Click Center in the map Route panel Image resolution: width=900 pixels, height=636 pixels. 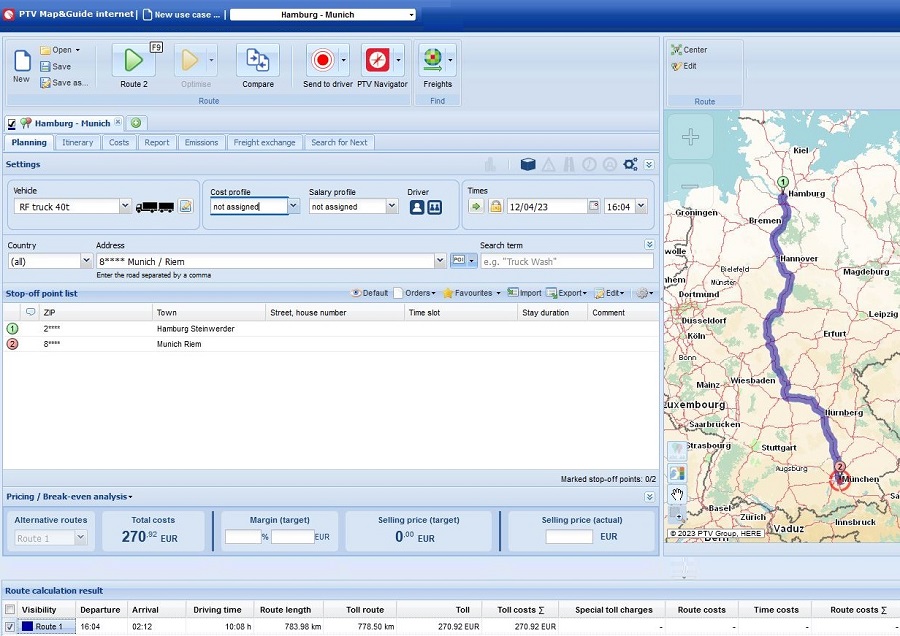[x=689, y=50]
